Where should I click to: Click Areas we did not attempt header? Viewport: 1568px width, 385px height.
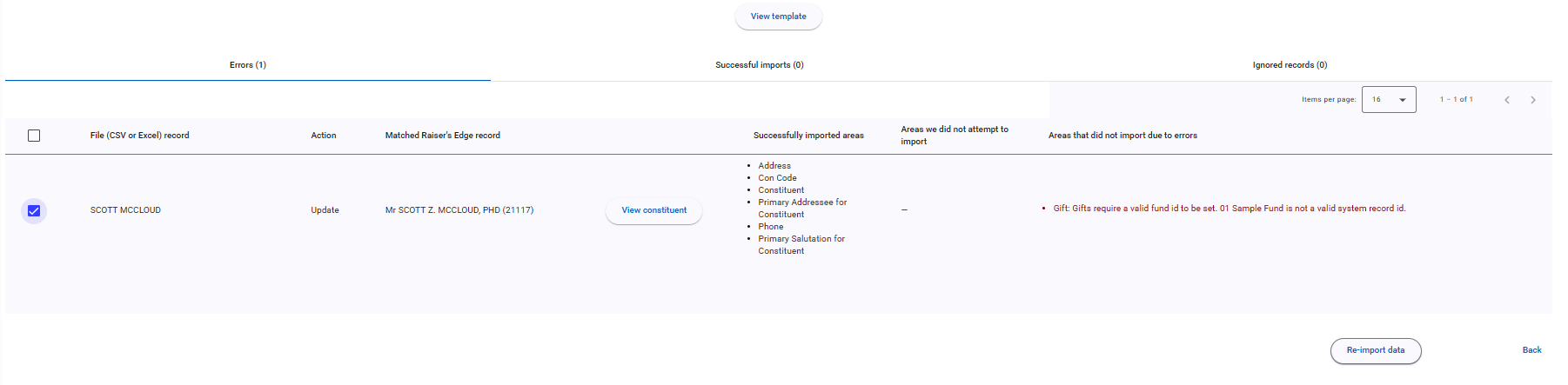click(x=954, y=136)
